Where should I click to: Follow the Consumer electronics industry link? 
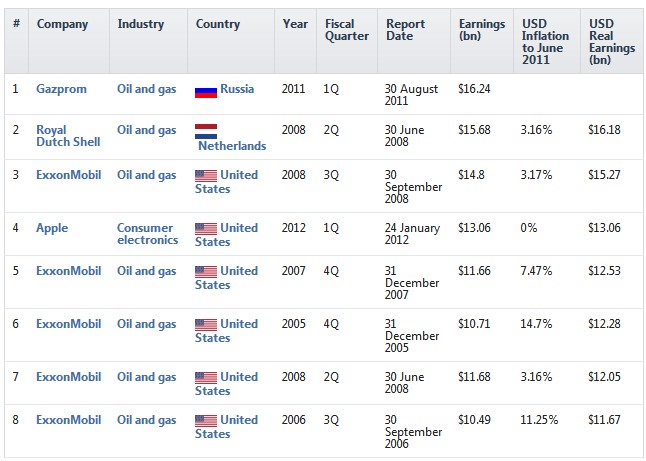(147, 234)
